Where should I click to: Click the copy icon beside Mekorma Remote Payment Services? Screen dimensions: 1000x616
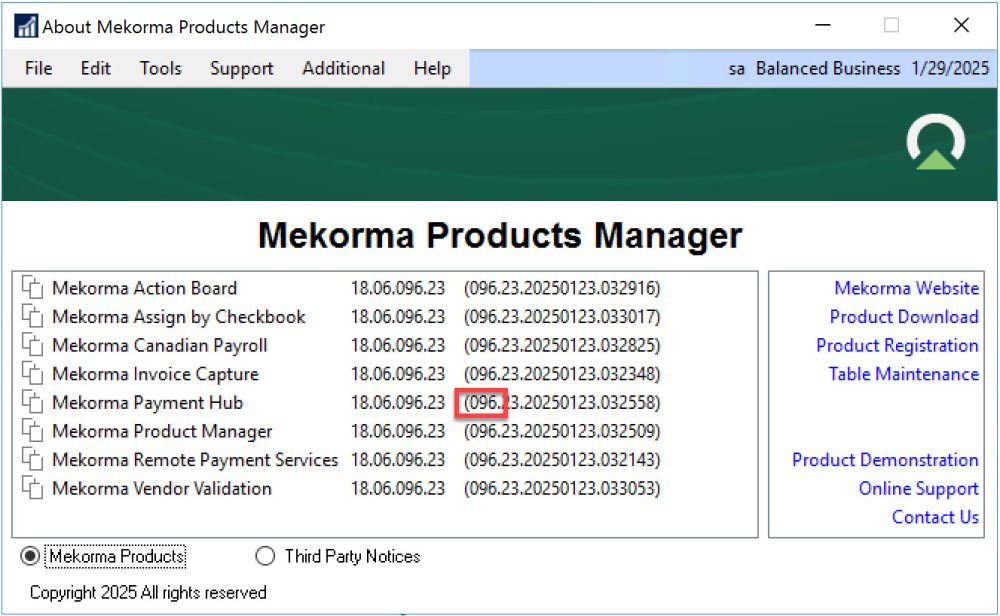33,461
